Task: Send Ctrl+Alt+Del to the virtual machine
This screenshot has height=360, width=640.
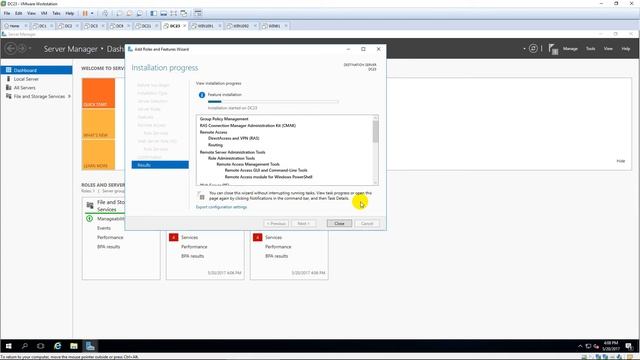Action: (105, 13)
